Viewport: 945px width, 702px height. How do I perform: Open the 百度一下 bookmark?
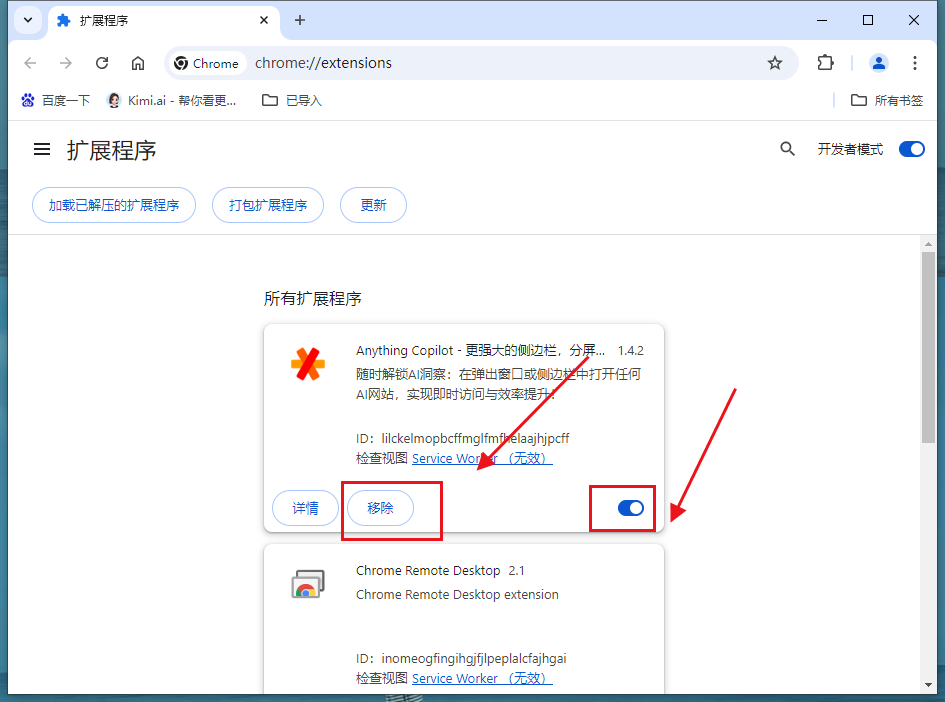point(55,101)
